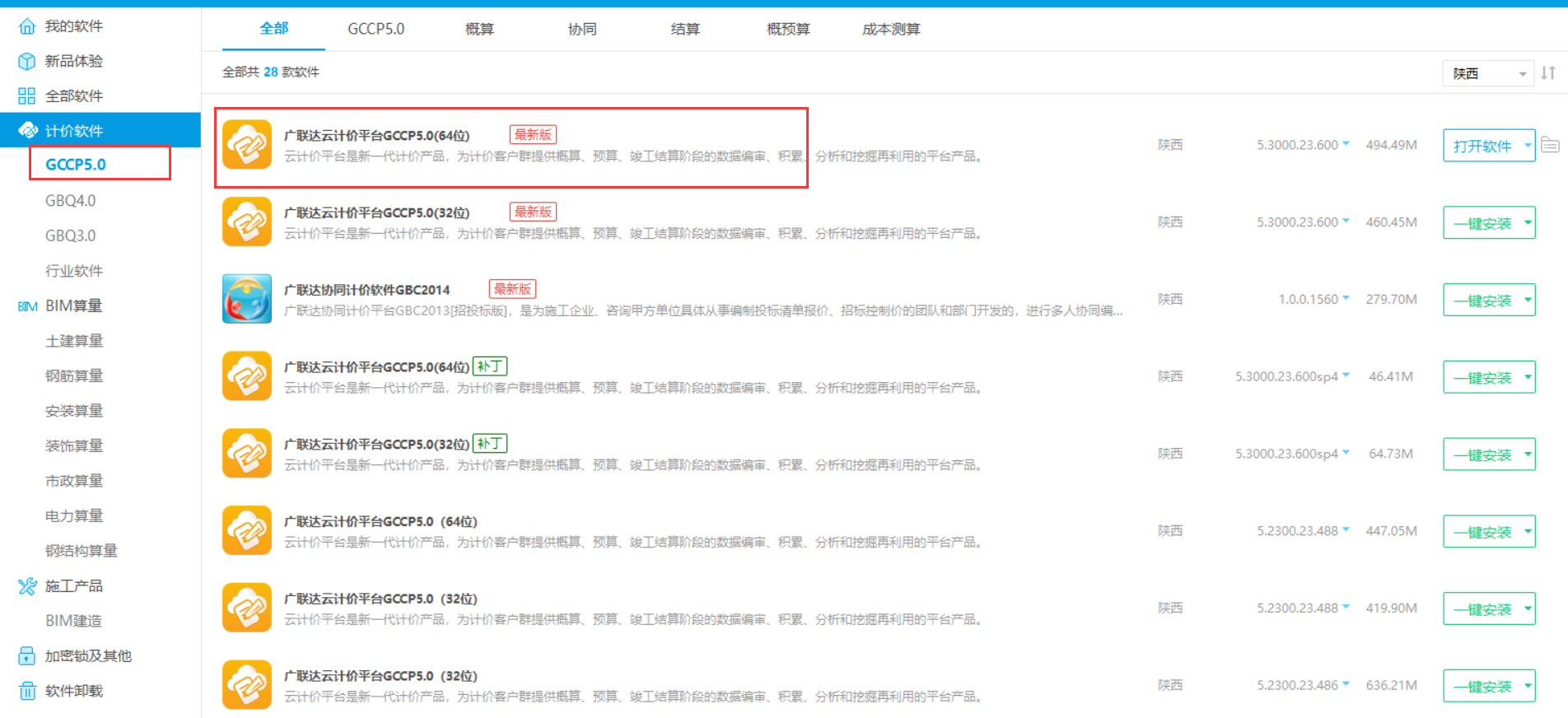1568x718 pixels.
Task: Click the 补丁 badge on GCCP5.0(64位) row
Action: pyautogui.click(x=490, y=366)
